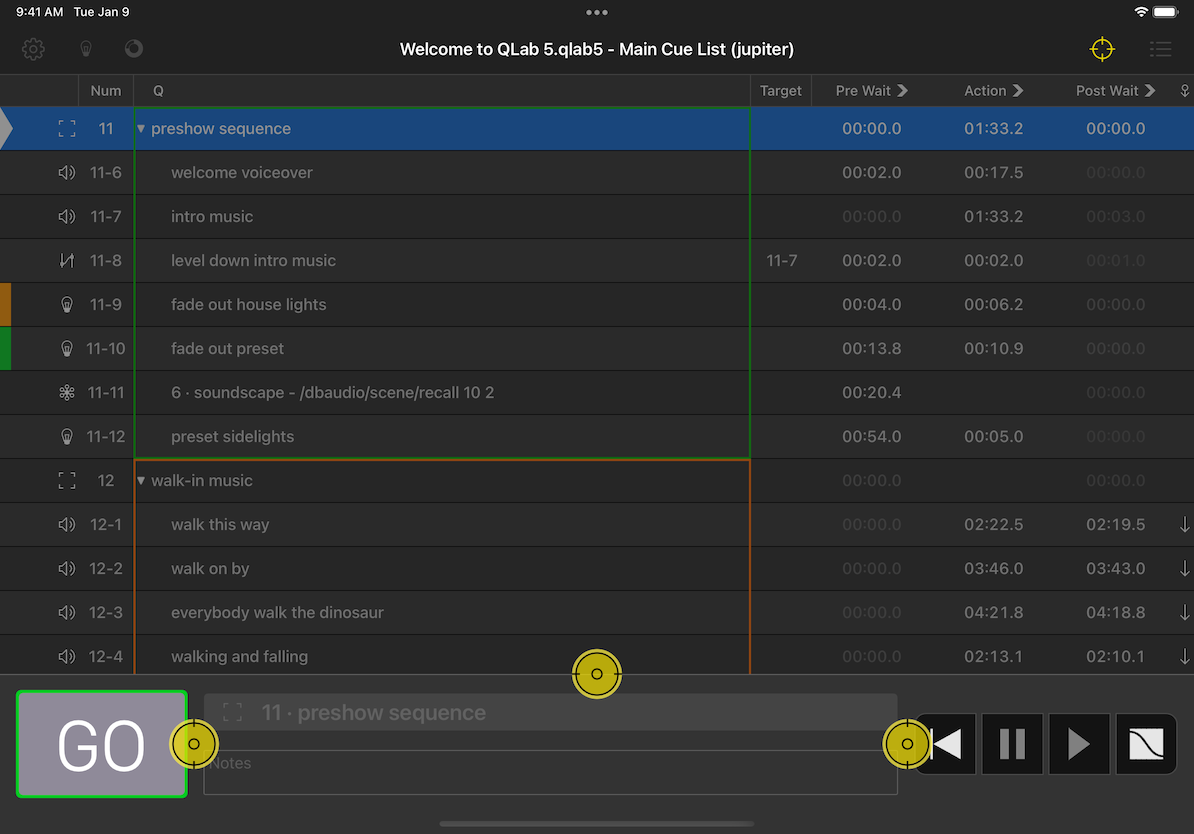This screenshot has height=834, width=1194.
Task: Click the light cue icon for 'fade out house lights'
Action: (x=66, y=304)
